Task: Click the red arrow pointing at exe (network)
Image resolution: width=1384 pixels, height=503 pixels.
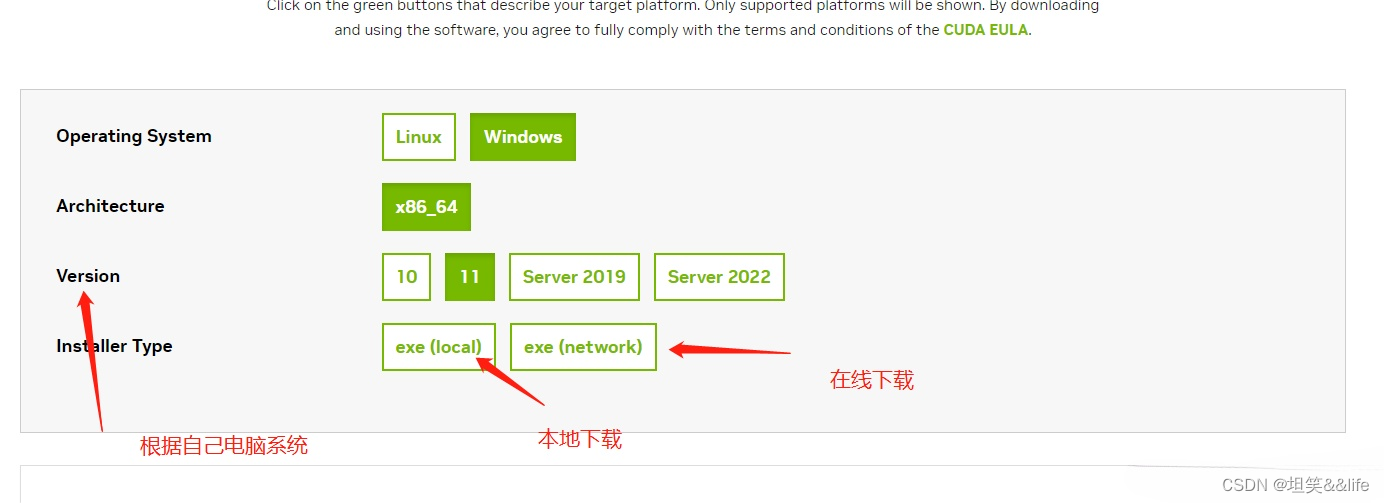Action: click(x=730, y=350)
